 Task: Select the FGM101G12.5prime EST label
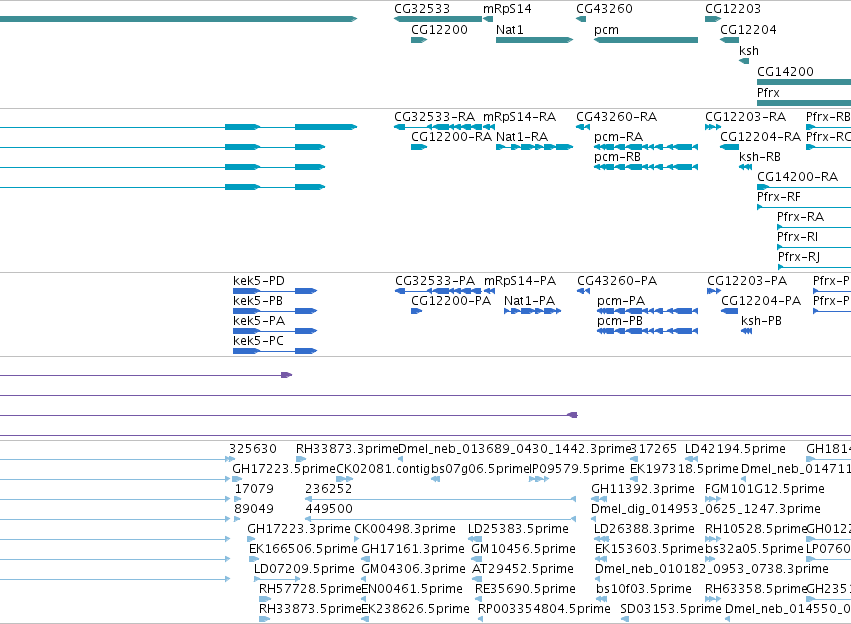coord(765,489)
